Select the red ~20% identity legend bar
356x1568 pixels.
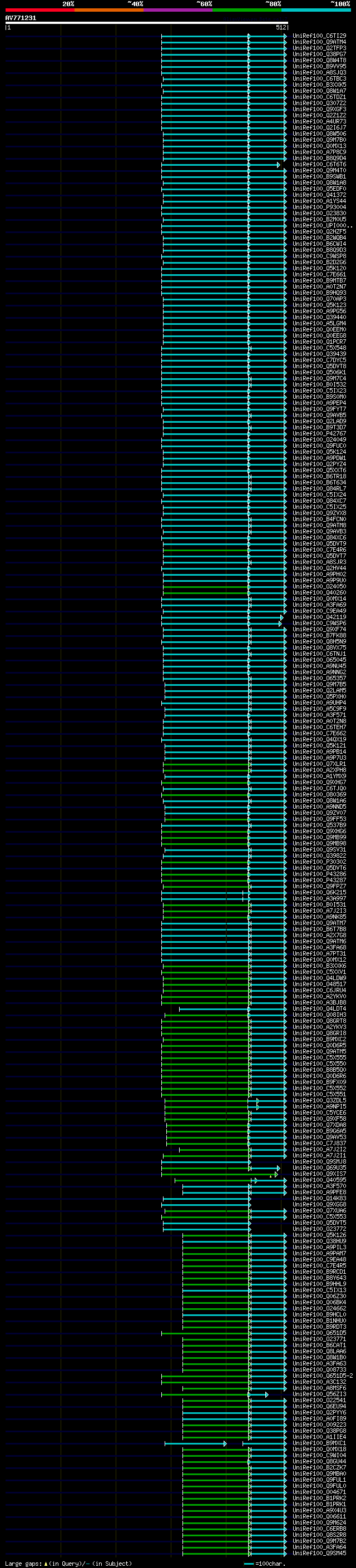[x=39, y=10]
